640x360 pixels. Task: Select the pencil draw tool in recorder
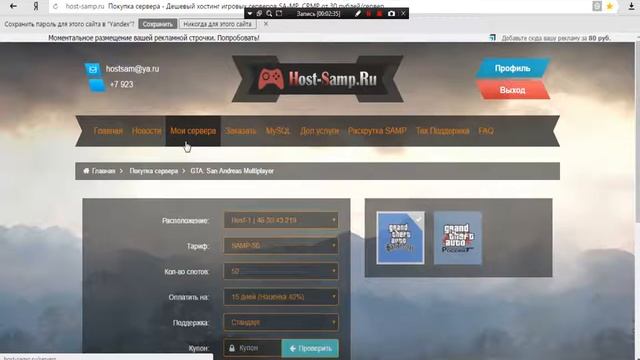(x=358, y=13)
